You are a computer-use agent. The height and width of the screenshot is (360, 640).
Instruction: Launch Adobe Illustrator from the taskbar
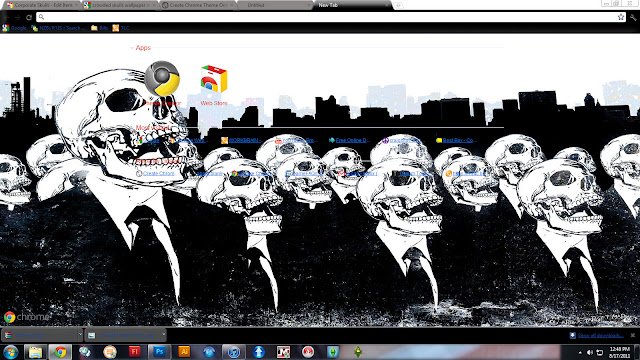(x=184, y=351)
